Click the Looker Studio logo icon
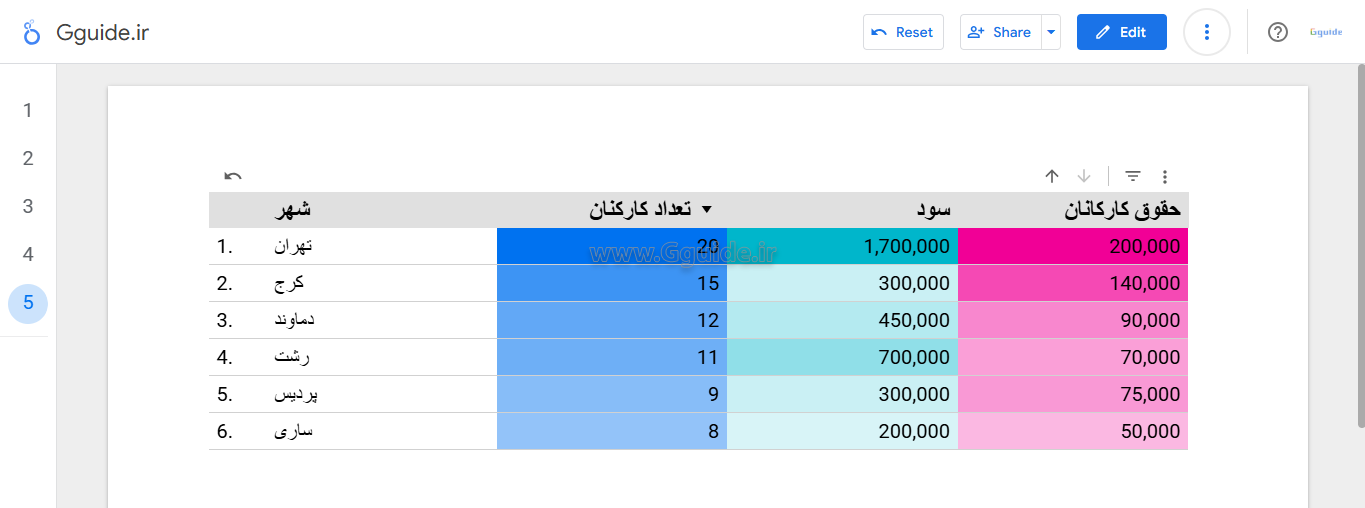This screenshot has height=508, width=1365. (32, 32)
